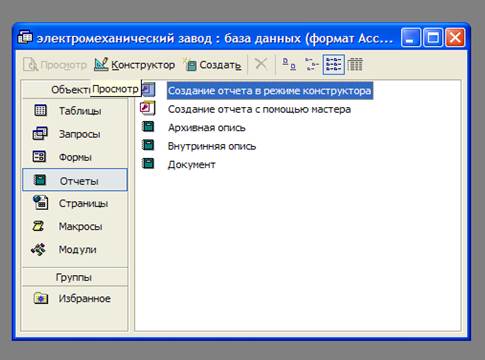Click the report wizard shortcut icon
The image size is (485, 360).
pos(148,108)
